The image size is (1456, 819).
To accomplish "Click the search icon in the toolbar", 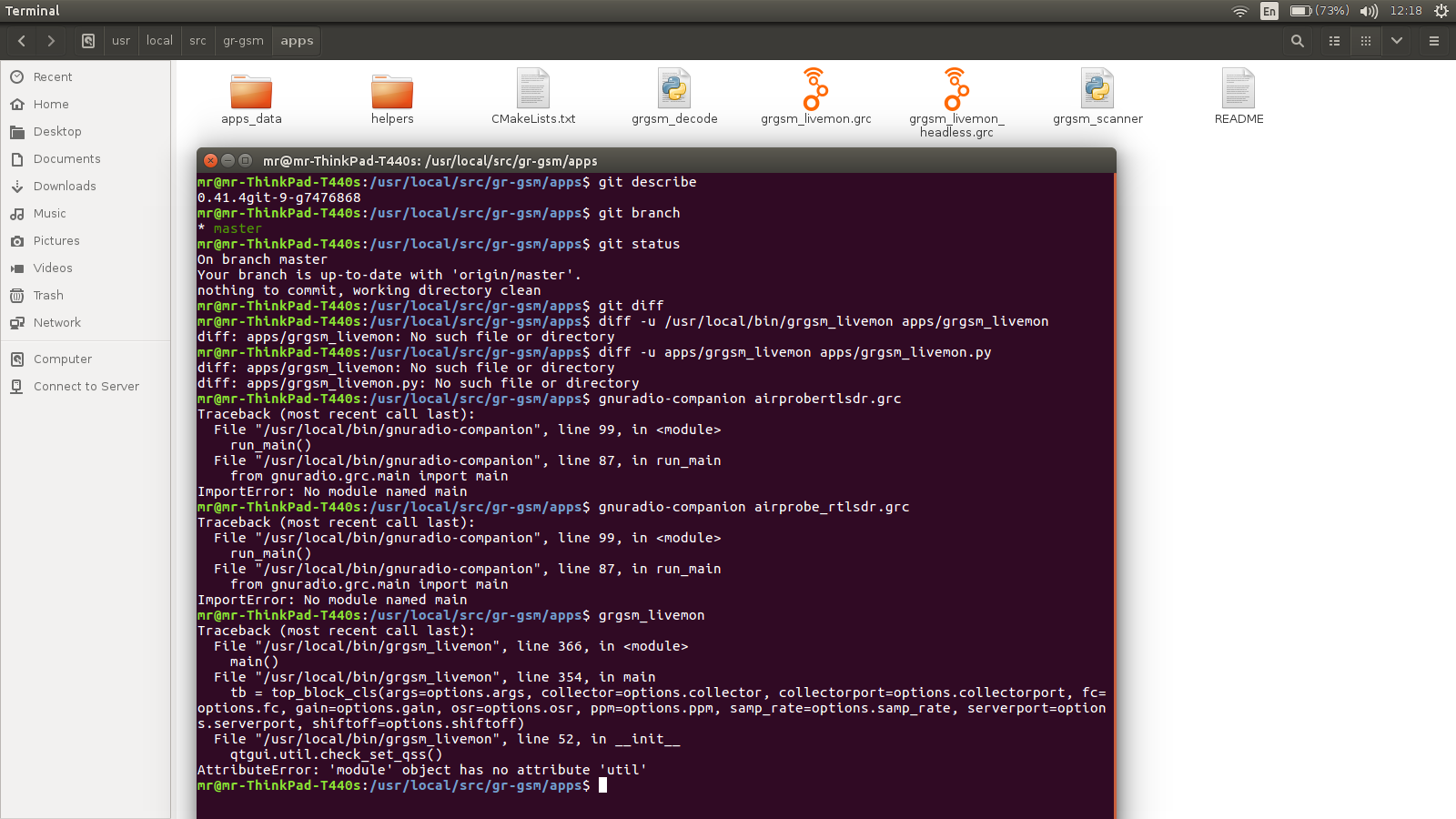I will 1298,41.
